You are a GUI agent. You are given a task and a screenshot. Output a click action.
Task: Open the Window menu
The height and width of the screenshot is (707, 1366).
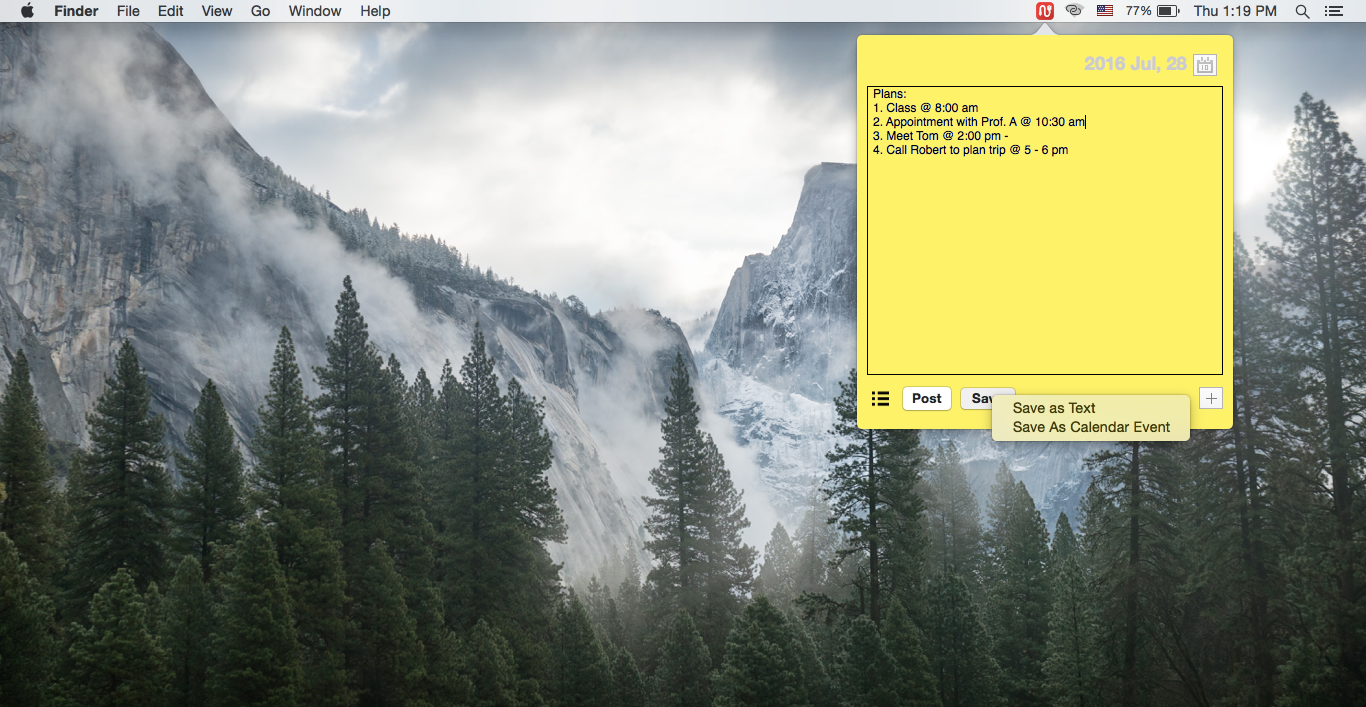(x=315, y=11)
